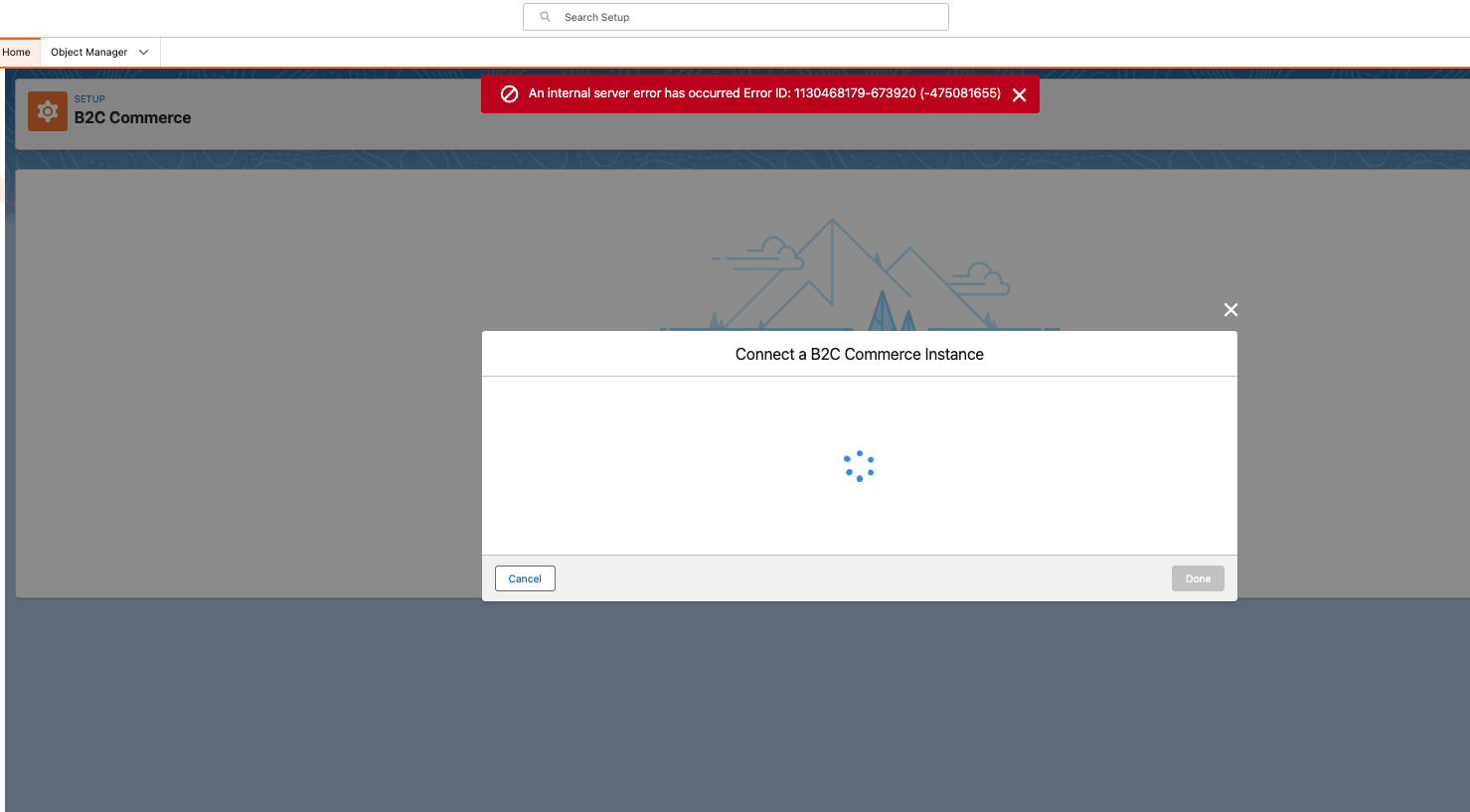Viewport: 1470px width, 812px height.
Task: Click the loading spinner in the modal
Action: pyautogui.click(x=859, y=466)
